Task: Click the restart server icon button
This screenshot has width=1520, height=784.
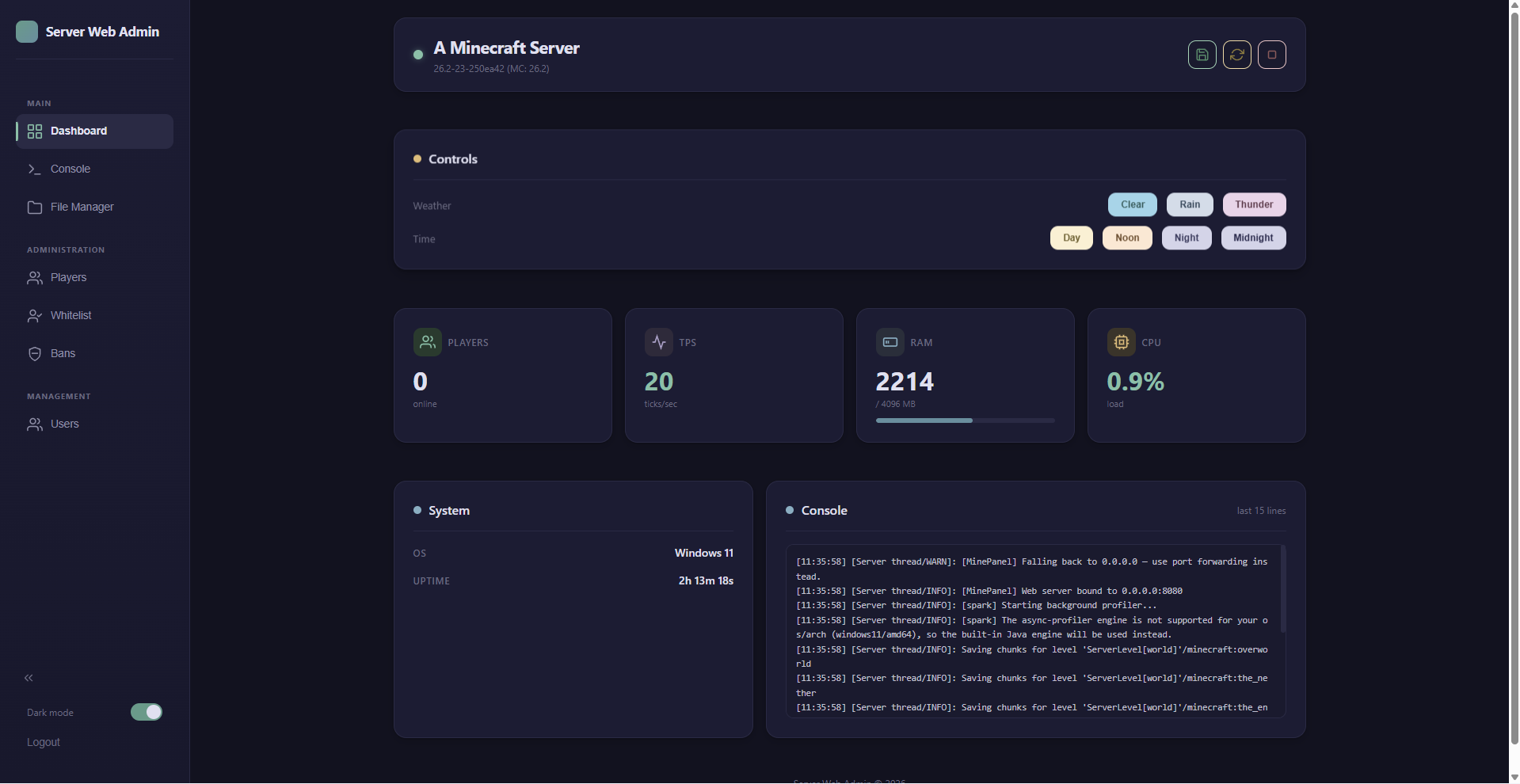Action: tap(1236, 55)
